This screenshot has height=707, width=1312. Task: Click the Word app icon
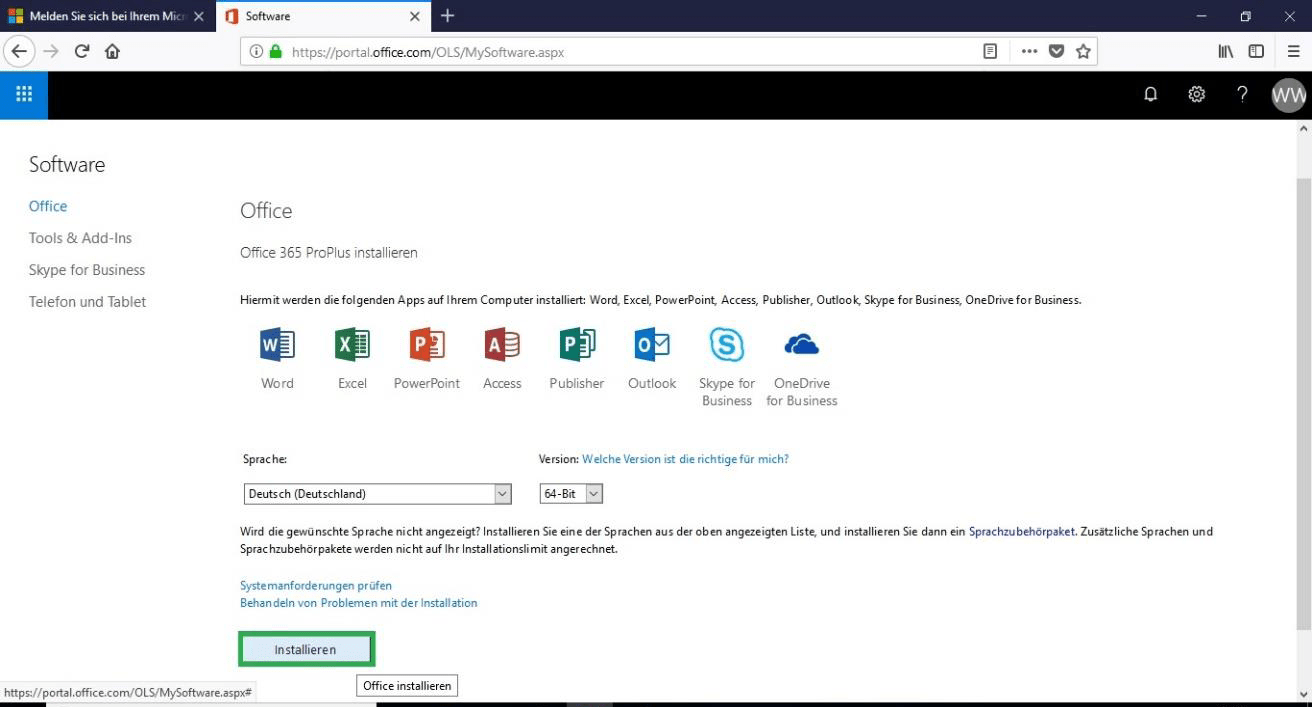click(x=277, y=345)
